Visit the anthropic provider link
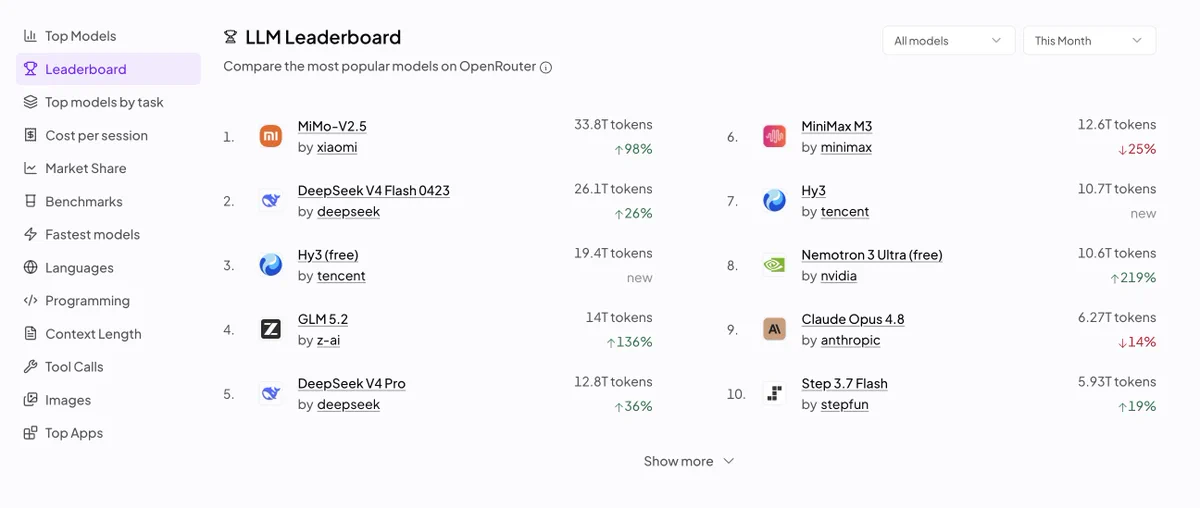Viewport: 1200px width, 508px height. click(851, 340)
